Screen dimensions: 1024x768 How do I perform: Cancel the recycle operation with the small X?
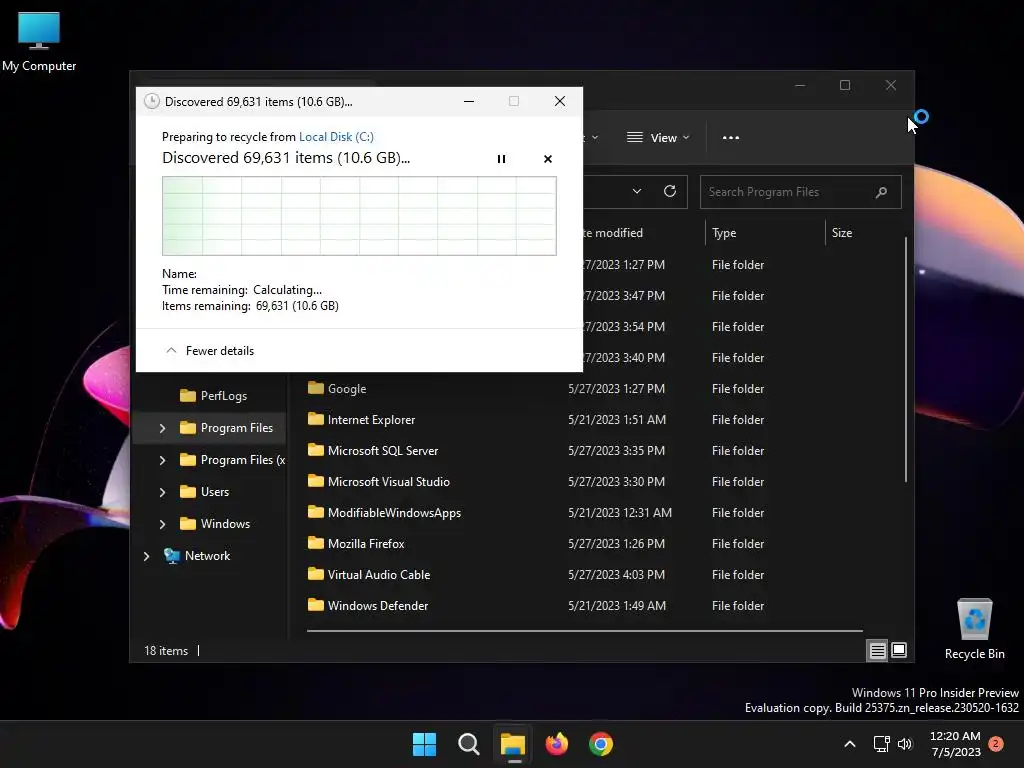[x=547, y=159]
